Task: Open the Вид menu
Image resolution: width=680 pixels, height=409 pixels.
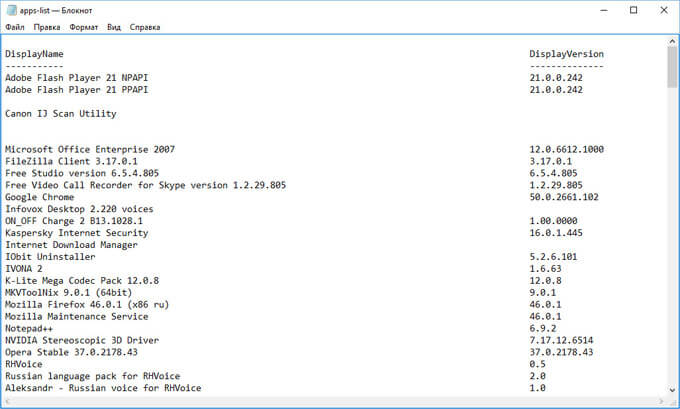Action: (x=115, y=28)
